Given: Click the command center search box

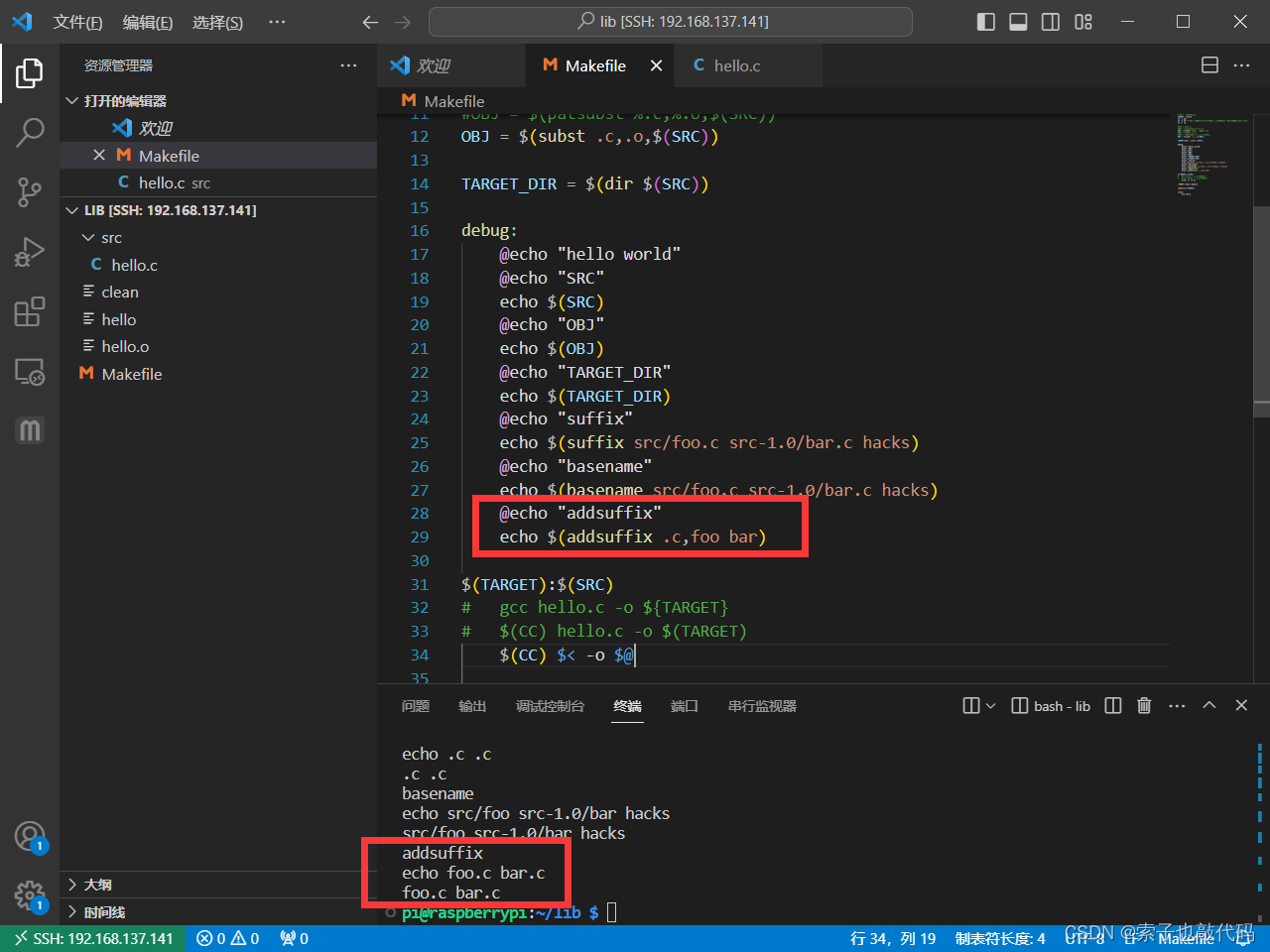Looking at the screenshot, I should click(671, 22).
